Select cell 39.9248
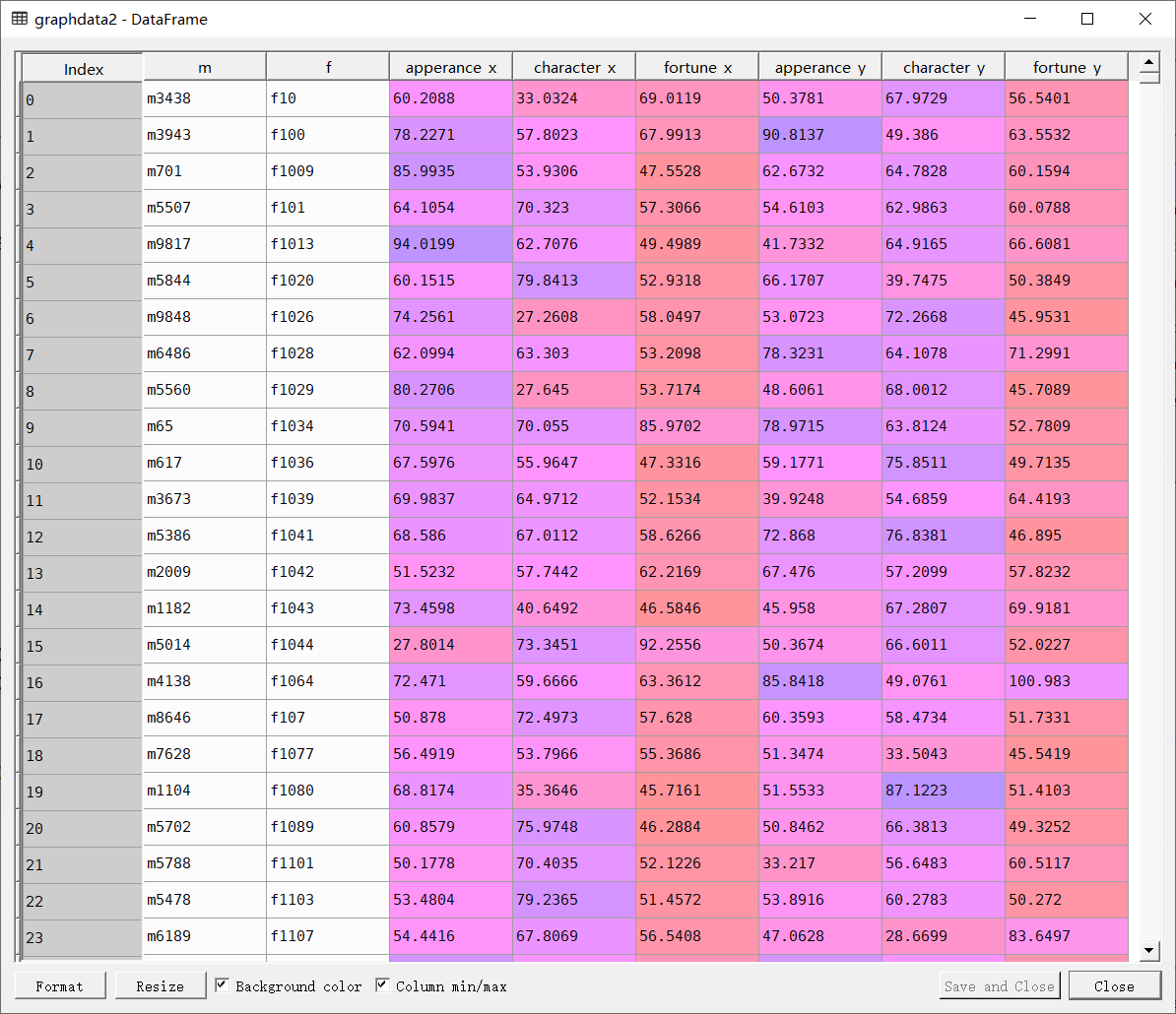 [x=819, y=499]
